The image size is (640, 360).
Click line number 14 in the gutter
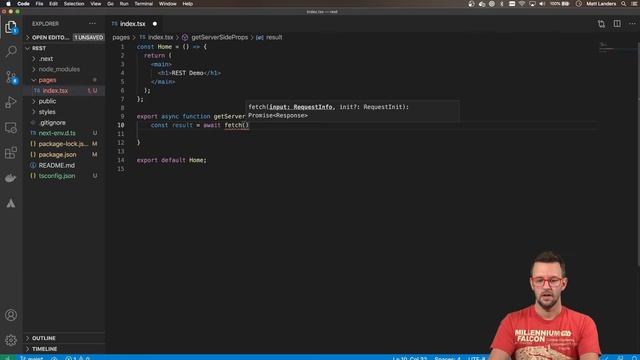[121, 160]
